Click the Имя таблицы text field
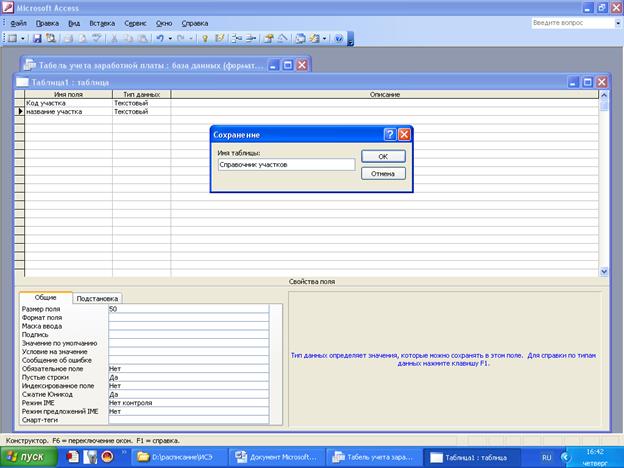Viewport: 624px width, 468px height. click(285, 164)
